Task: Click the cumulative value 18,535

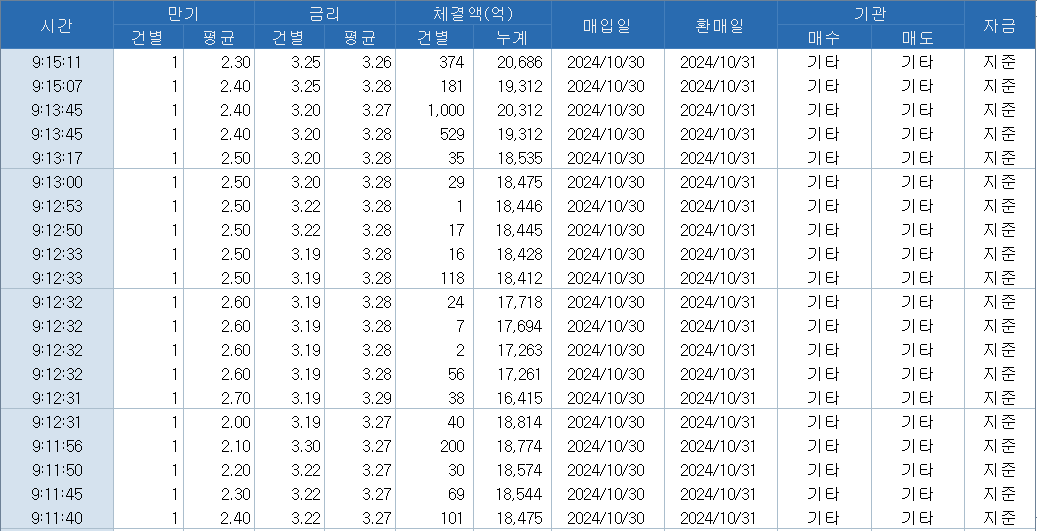Action: tap(519, 158)
